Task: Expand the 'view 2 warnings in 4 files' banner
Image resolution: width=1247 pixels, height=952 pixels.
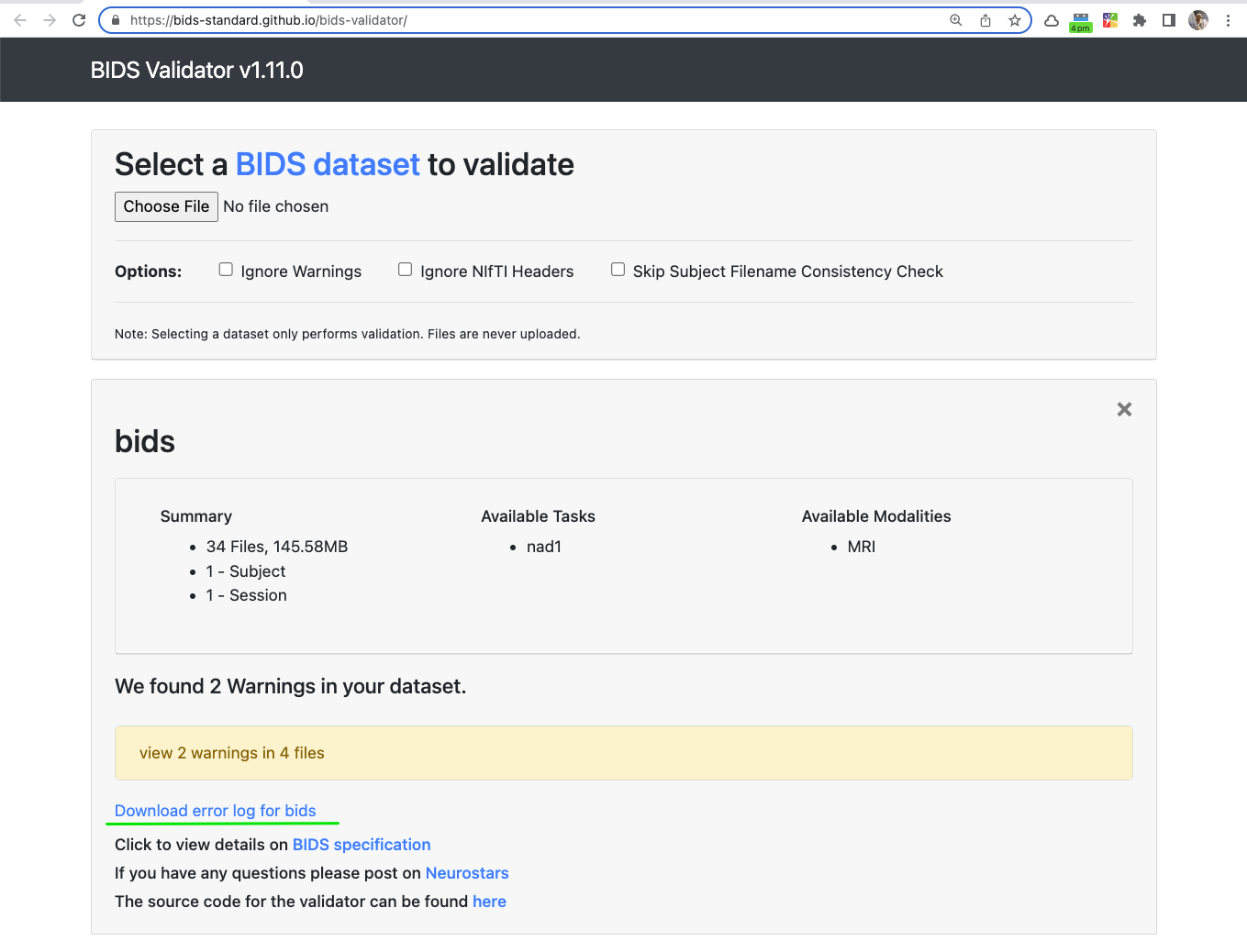Action: coord(624,753)
